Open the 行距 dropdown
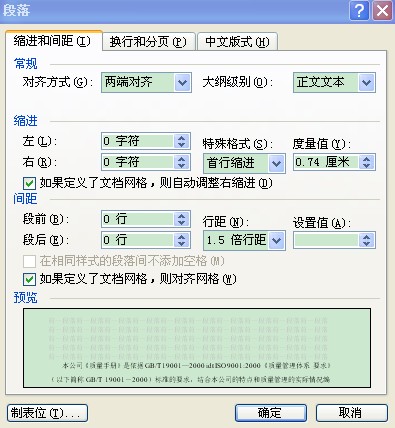This screenshot has width=395, height=428. [276, 240]
